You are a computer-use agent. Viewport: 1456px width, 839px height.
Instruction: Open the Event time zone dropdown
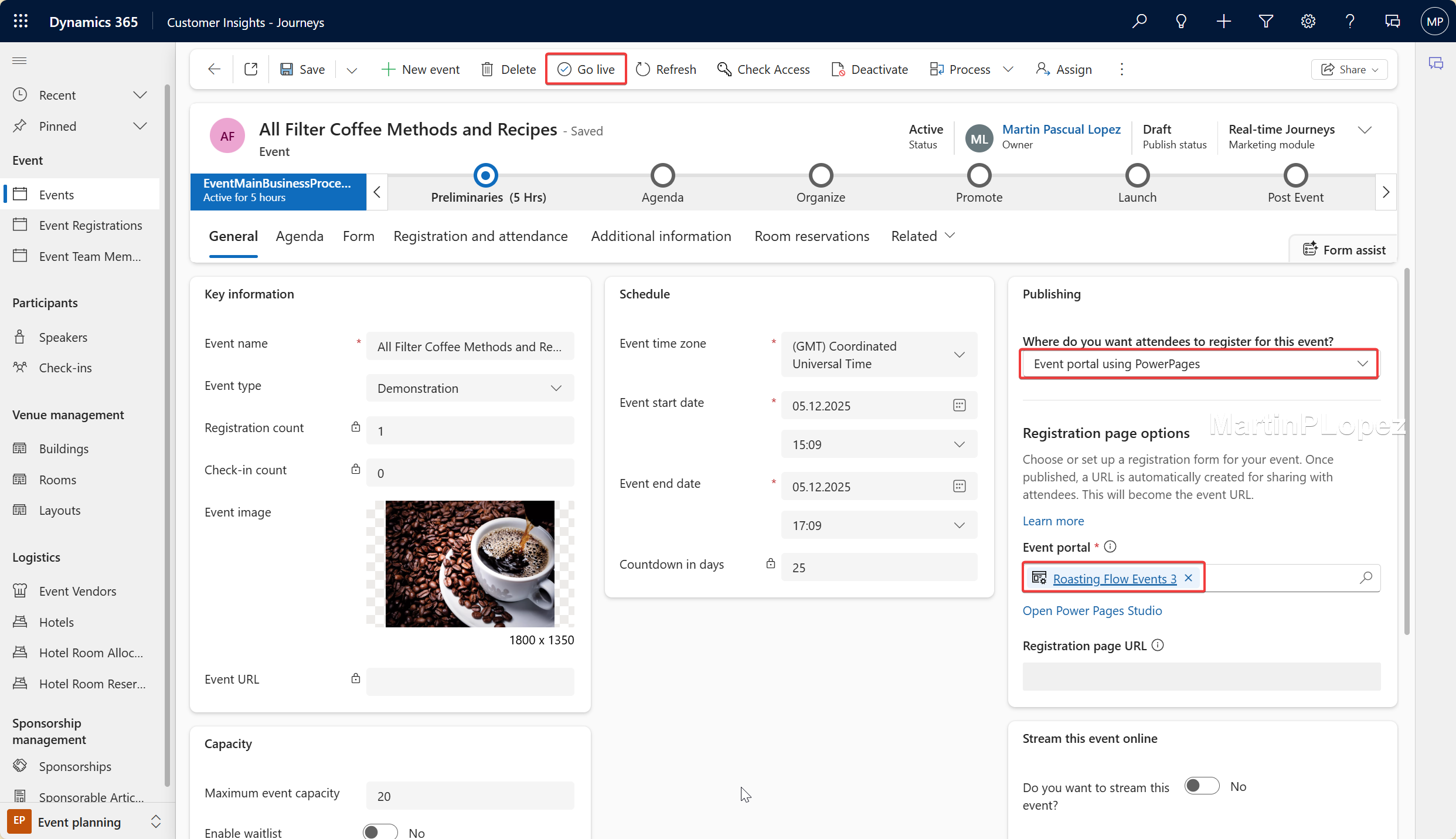[x=879, y=355]
